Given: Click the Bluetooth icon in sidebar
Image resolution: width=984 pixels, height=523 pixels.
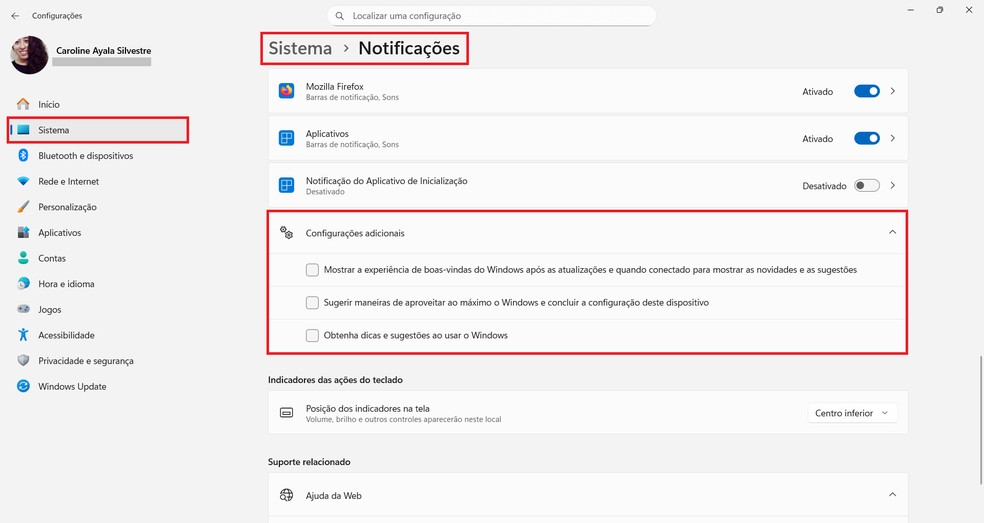Looking at the screenshot, I should 23,156.
